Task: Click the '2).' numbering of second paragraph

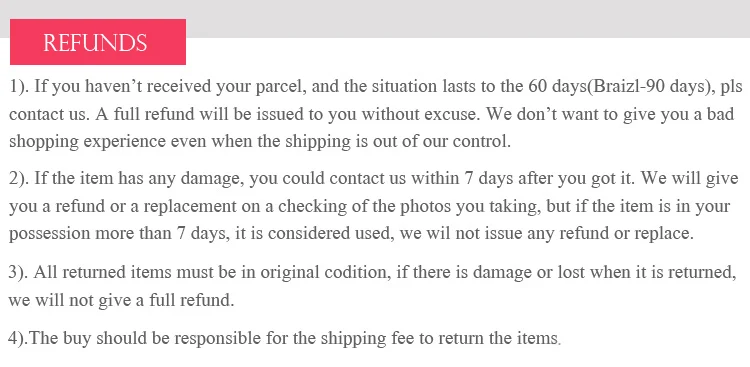Action: 19,178
